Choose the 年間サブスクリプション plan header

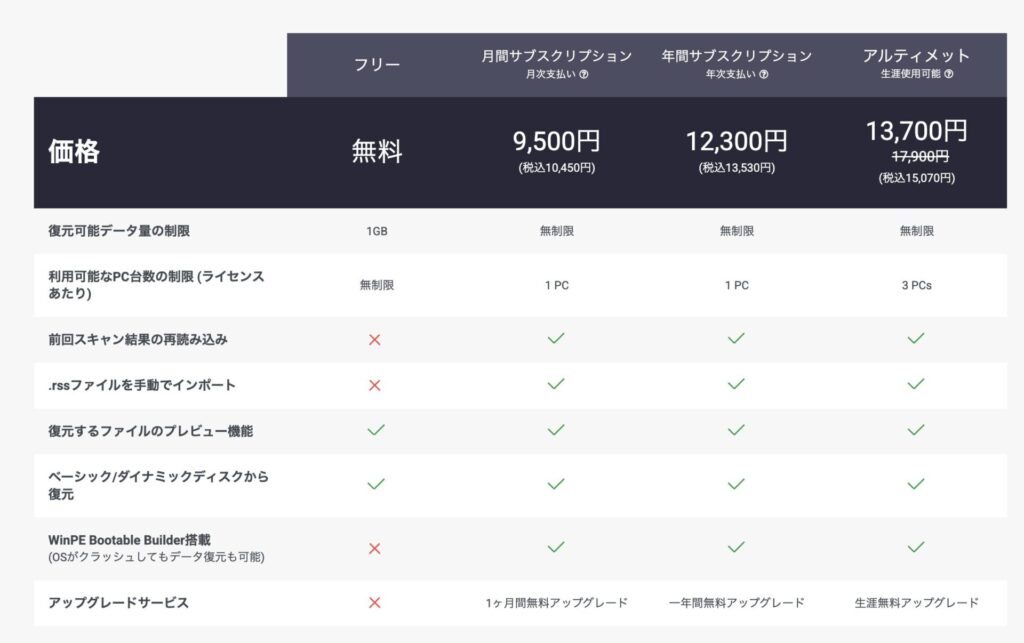tap(736, 56)
